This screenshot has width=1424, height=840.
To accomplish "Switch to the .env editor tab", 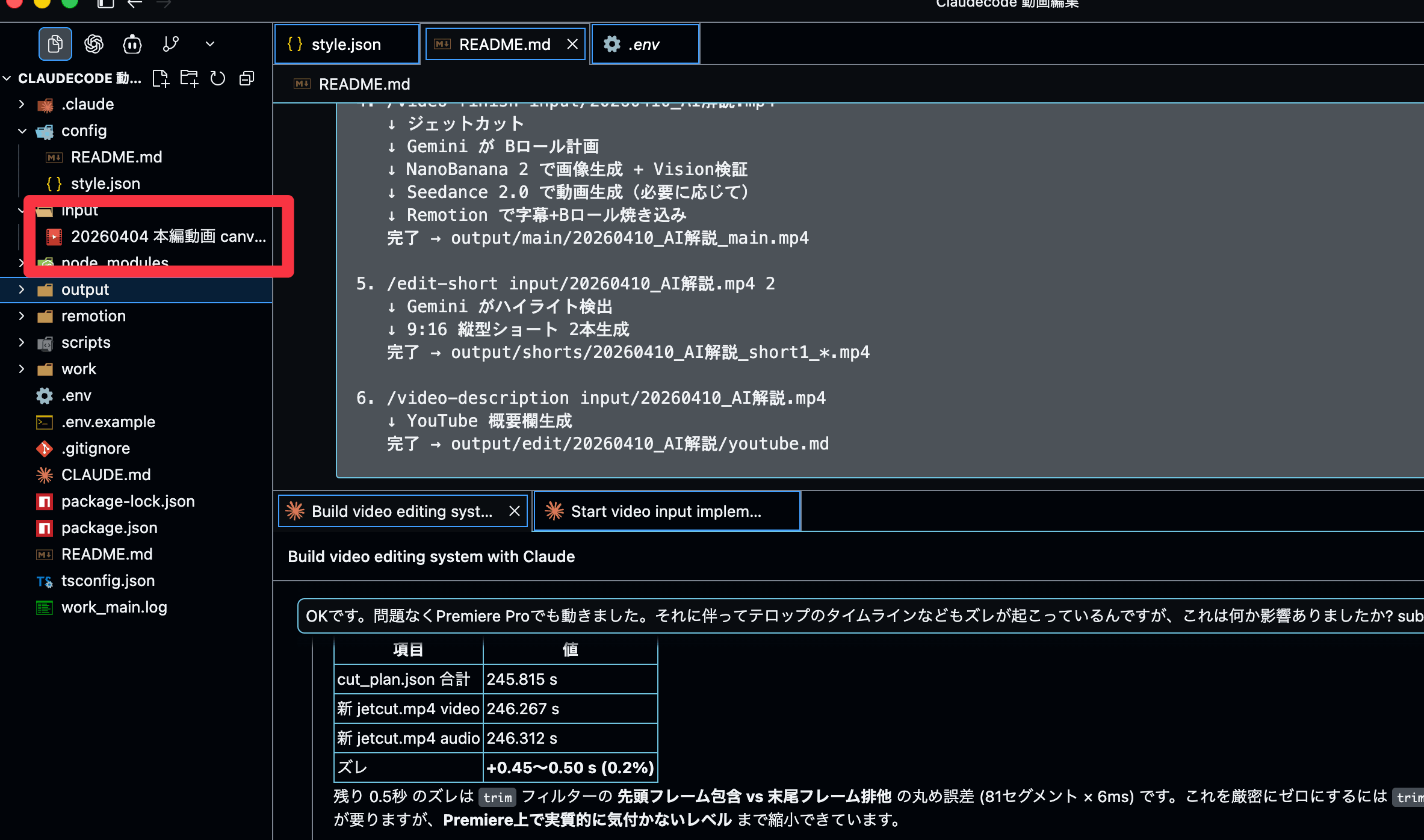I will pyautogui.click(x=643, y=45).
